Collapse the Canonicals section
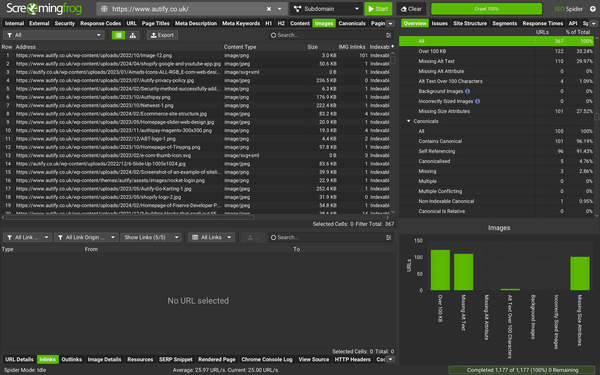The width and height of the screenshot is (600, 375). point(408,121)
